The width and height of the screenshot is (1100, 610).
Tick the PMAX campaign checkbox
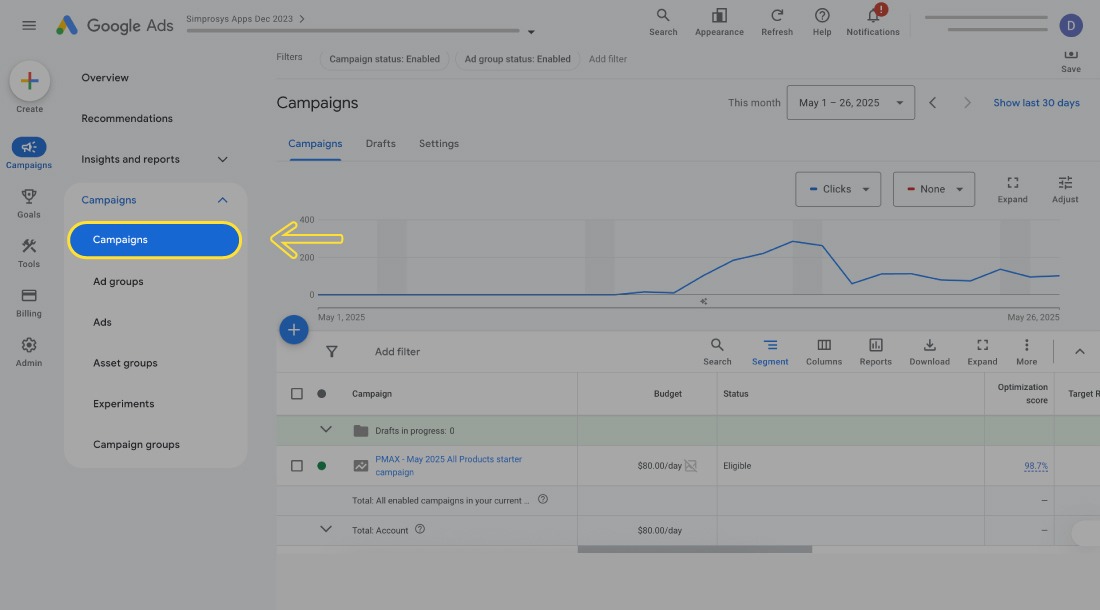click(297, 466)
